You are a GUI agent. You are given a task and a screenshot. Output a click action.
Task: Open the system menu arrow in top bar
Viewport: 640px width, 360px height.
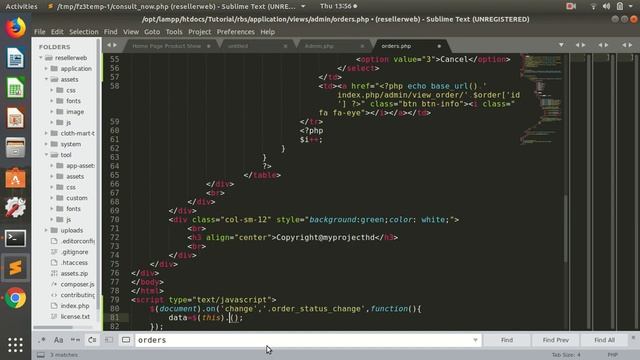(631, 6)
